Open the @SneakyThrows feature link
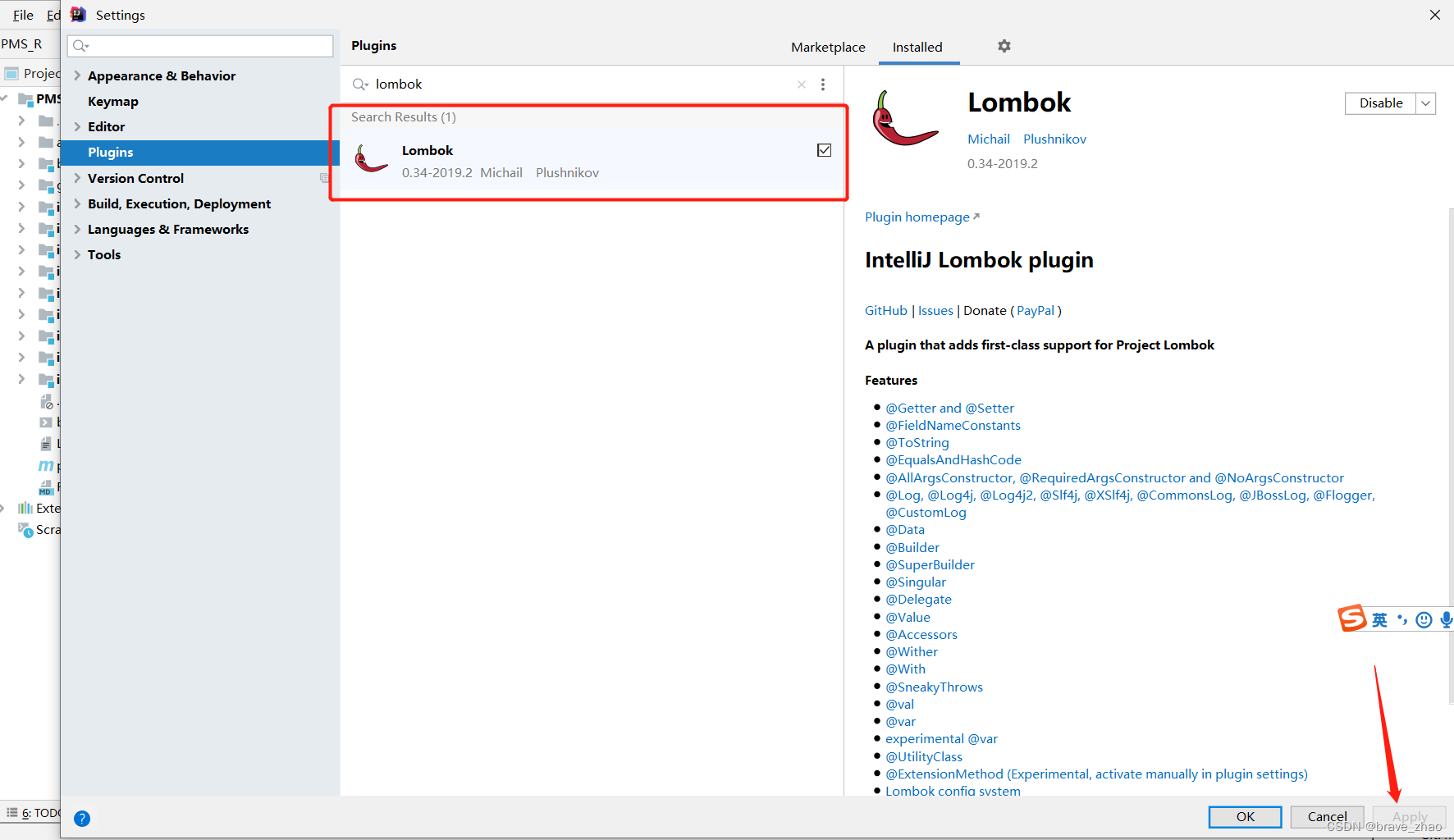 pos(934,687)
